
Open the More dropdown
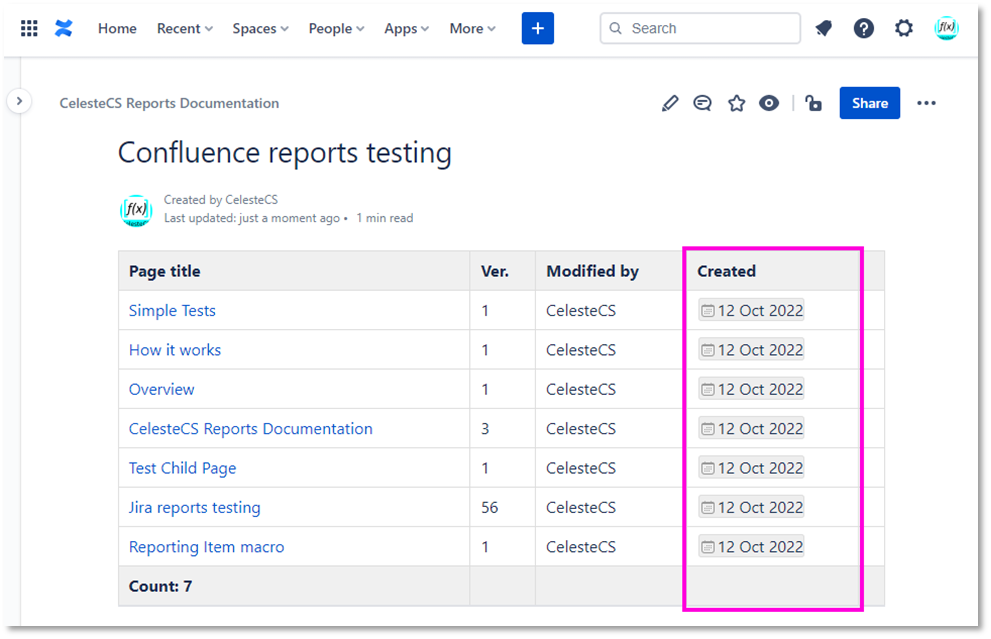(472, 28)
